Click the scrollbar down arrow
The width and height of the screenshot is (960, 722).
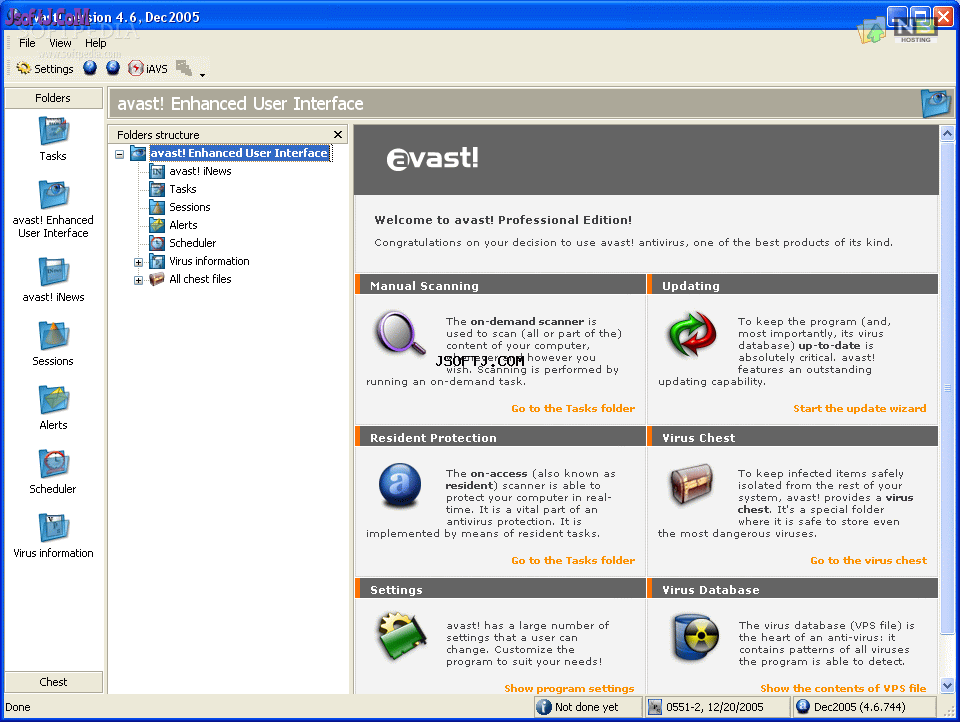click(947, 686)
